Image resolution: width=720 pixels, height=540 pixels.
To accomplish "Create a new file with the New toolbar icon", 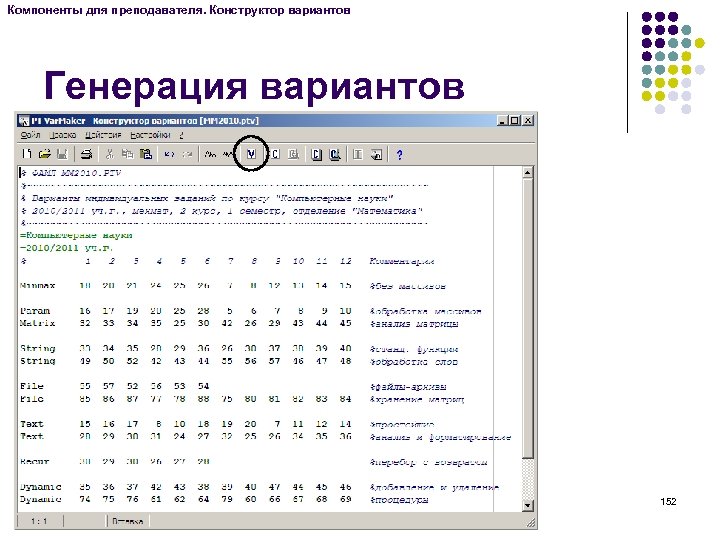I will click(x=27, y=154).
